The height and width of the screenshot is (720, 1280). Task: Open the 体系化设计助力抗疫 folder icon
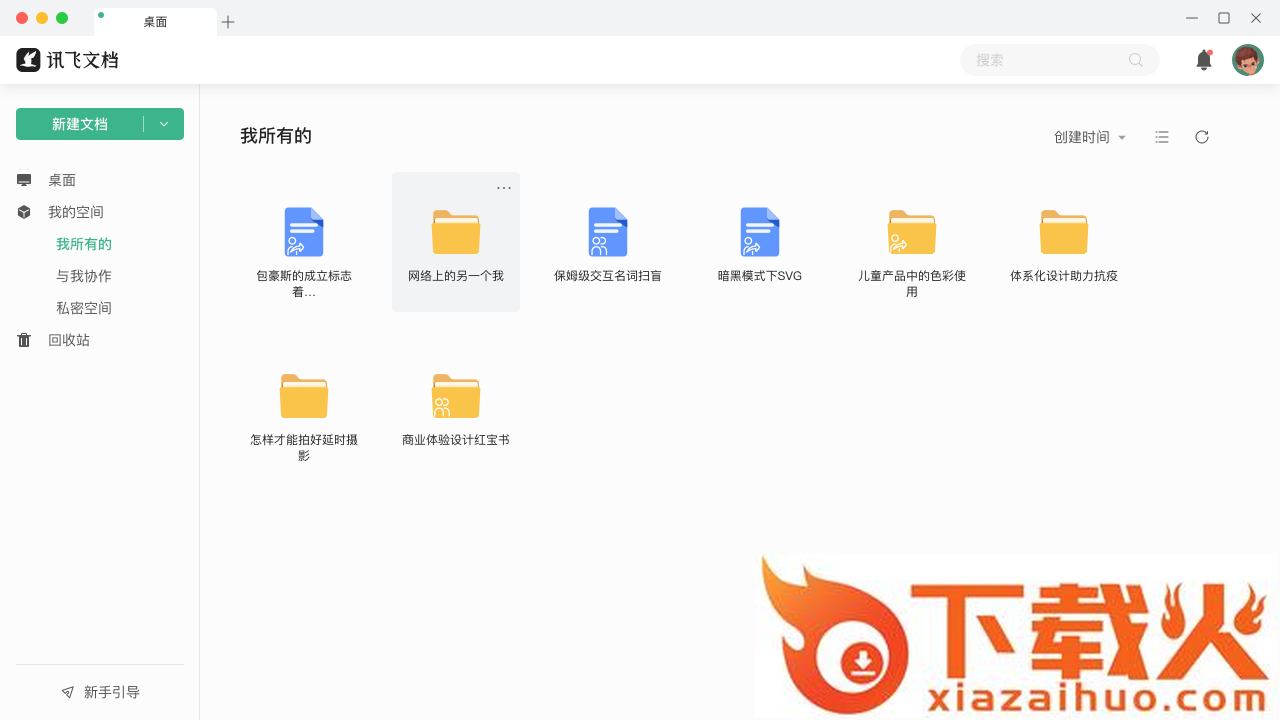click(x=1064, y=232)
